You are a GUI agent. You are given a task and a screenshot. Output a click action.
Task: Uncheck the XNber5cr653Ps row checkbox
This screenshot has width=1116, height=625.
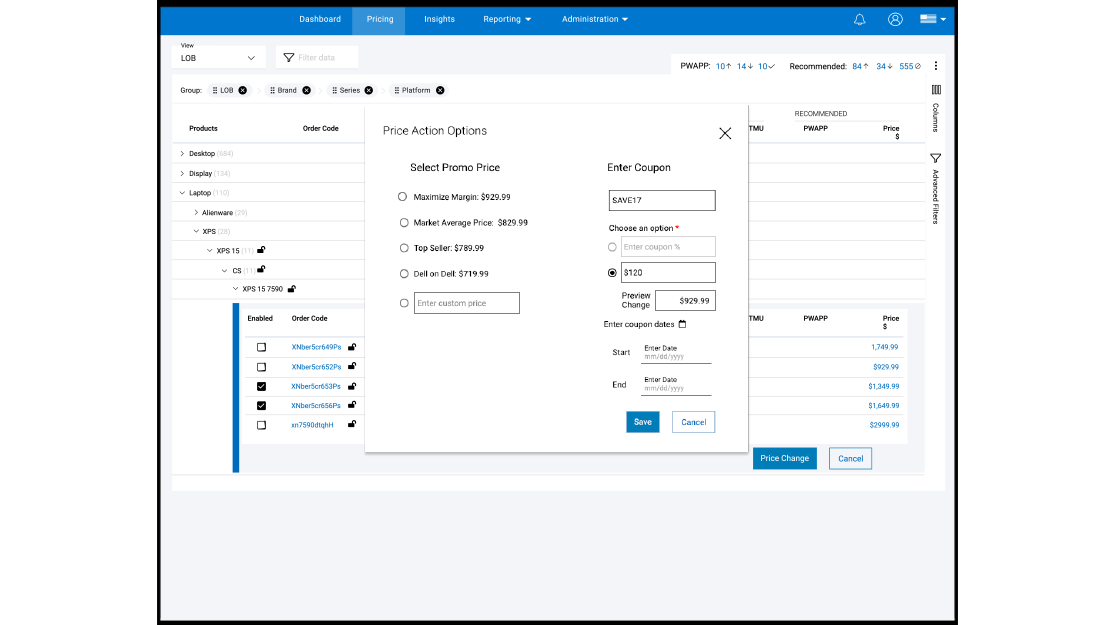tap(261, 387)
